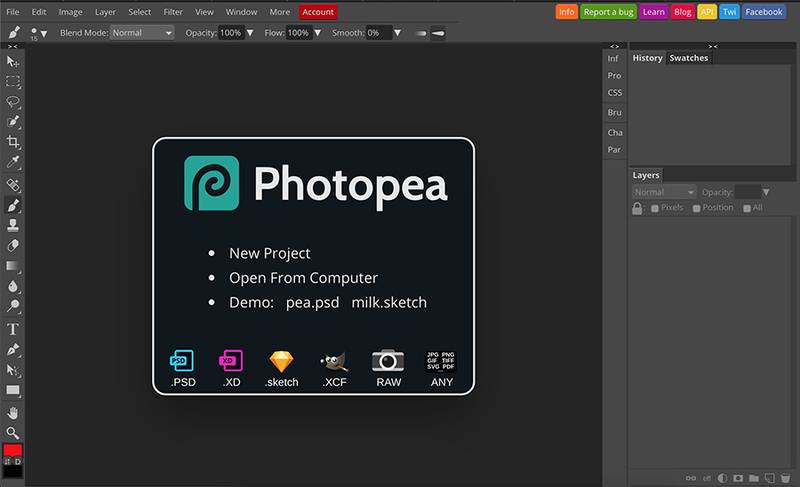The width and height of the screenshot is (800, 487).
Task: Select the Clone Stamp tool
Action: pyautogui.click(x=13, y=225)
